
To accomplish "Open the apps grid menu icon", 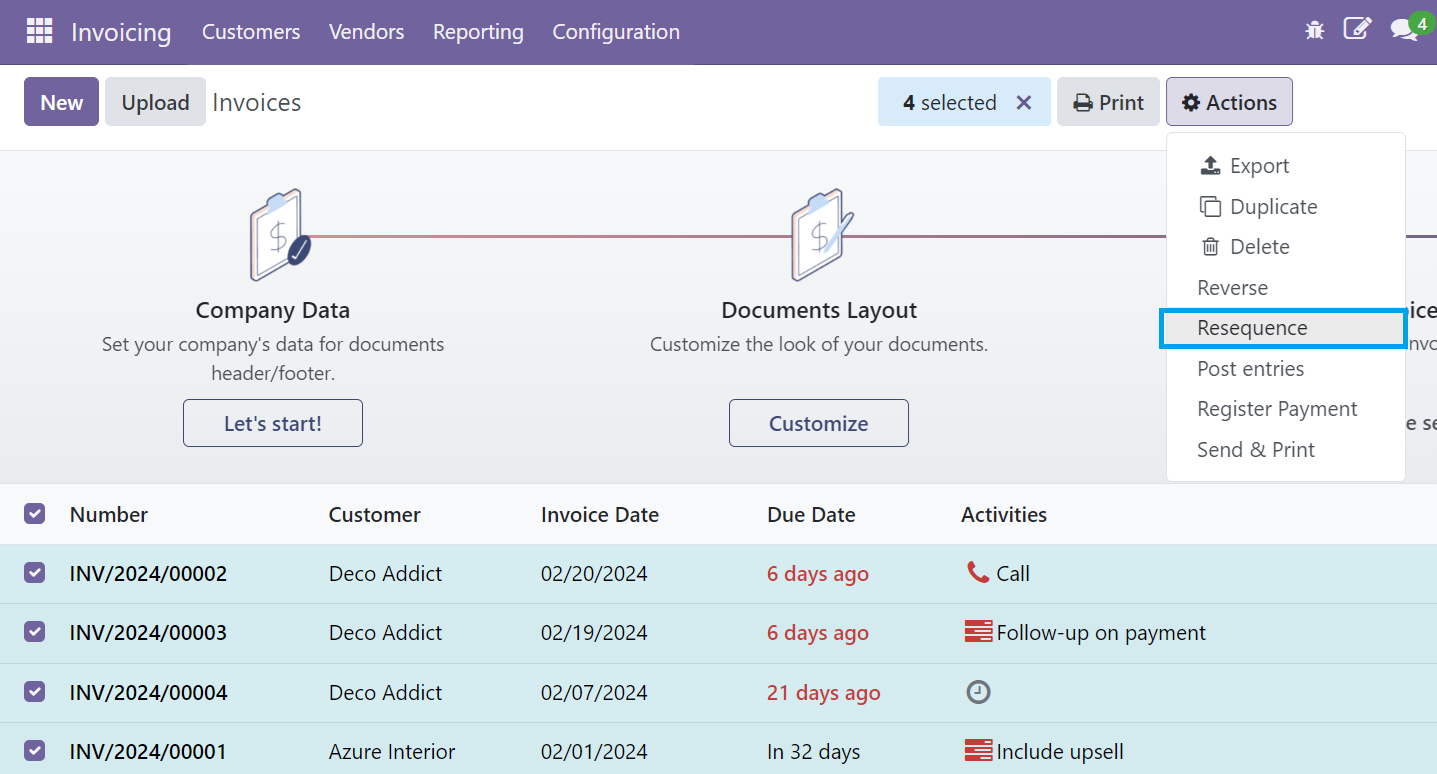I will pos(39,31).
